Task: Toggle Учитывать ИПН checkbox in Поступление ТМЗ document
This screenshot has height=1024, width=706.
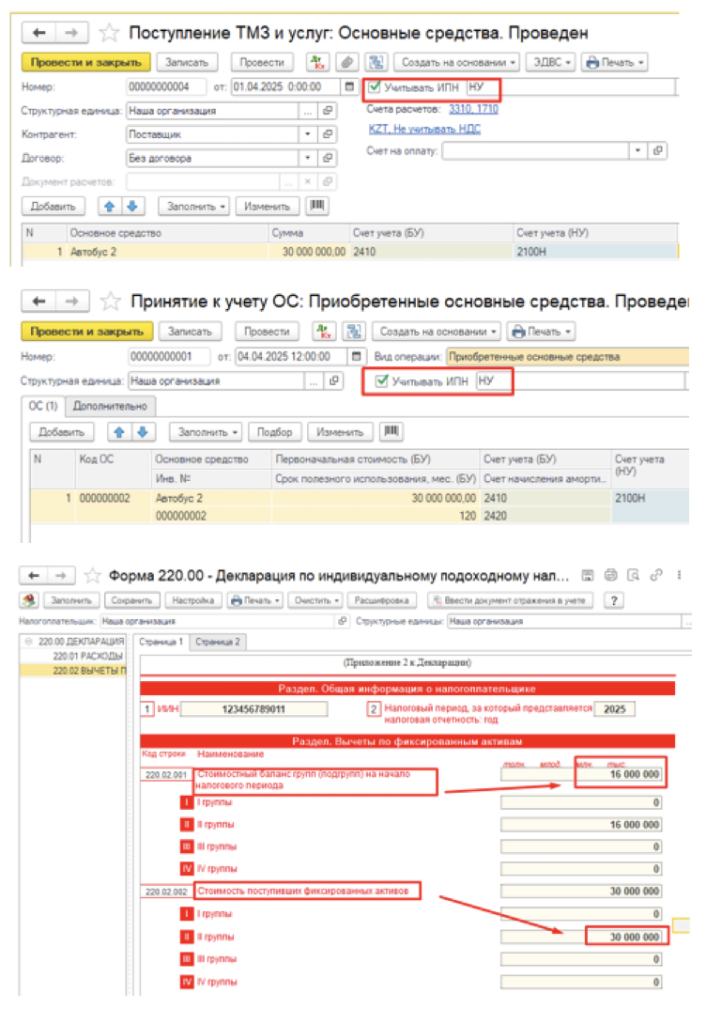Action: 375,87
